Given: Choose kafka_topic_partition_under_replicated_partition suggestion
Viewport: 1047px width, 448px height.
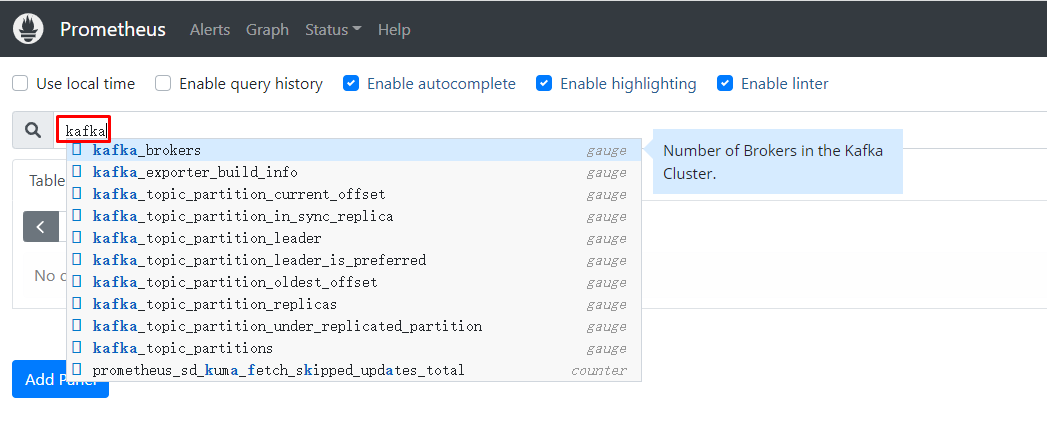Looking at the screenshot, I should 354,326.
